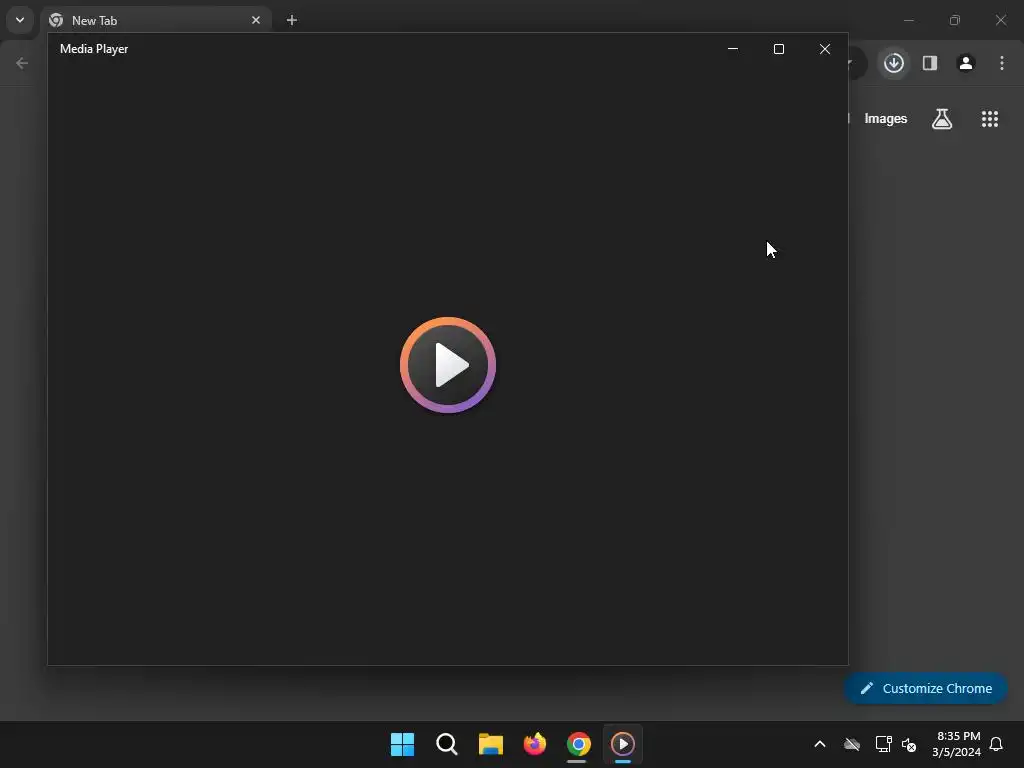1024x768 pixels.
Task: Open the Chrome profile avatar
Action: tap(965, 63)
